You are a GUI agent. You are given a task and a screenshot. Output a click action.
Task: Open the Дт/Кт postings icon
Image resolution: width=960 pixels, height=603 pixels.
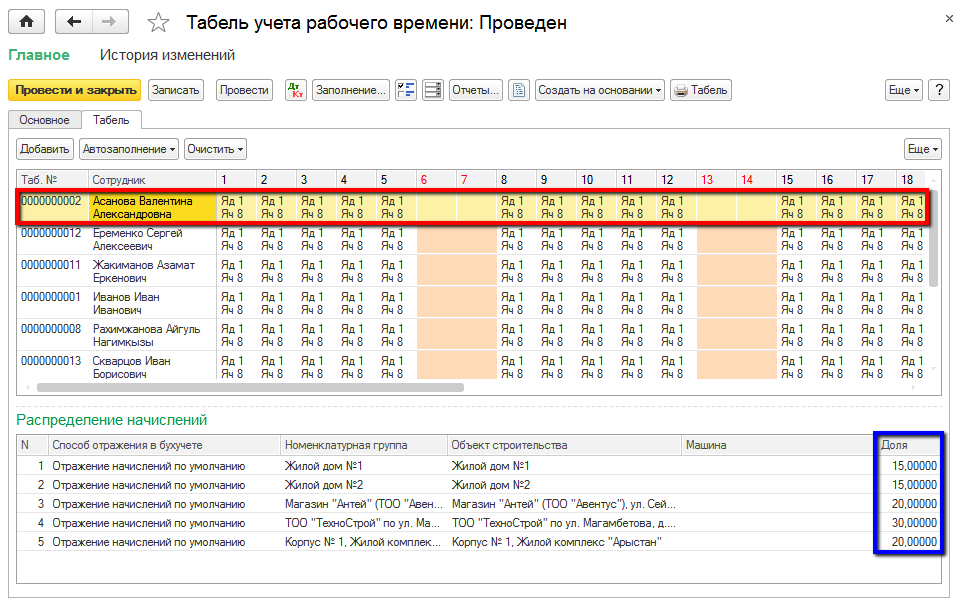click(x=295, y=90)
